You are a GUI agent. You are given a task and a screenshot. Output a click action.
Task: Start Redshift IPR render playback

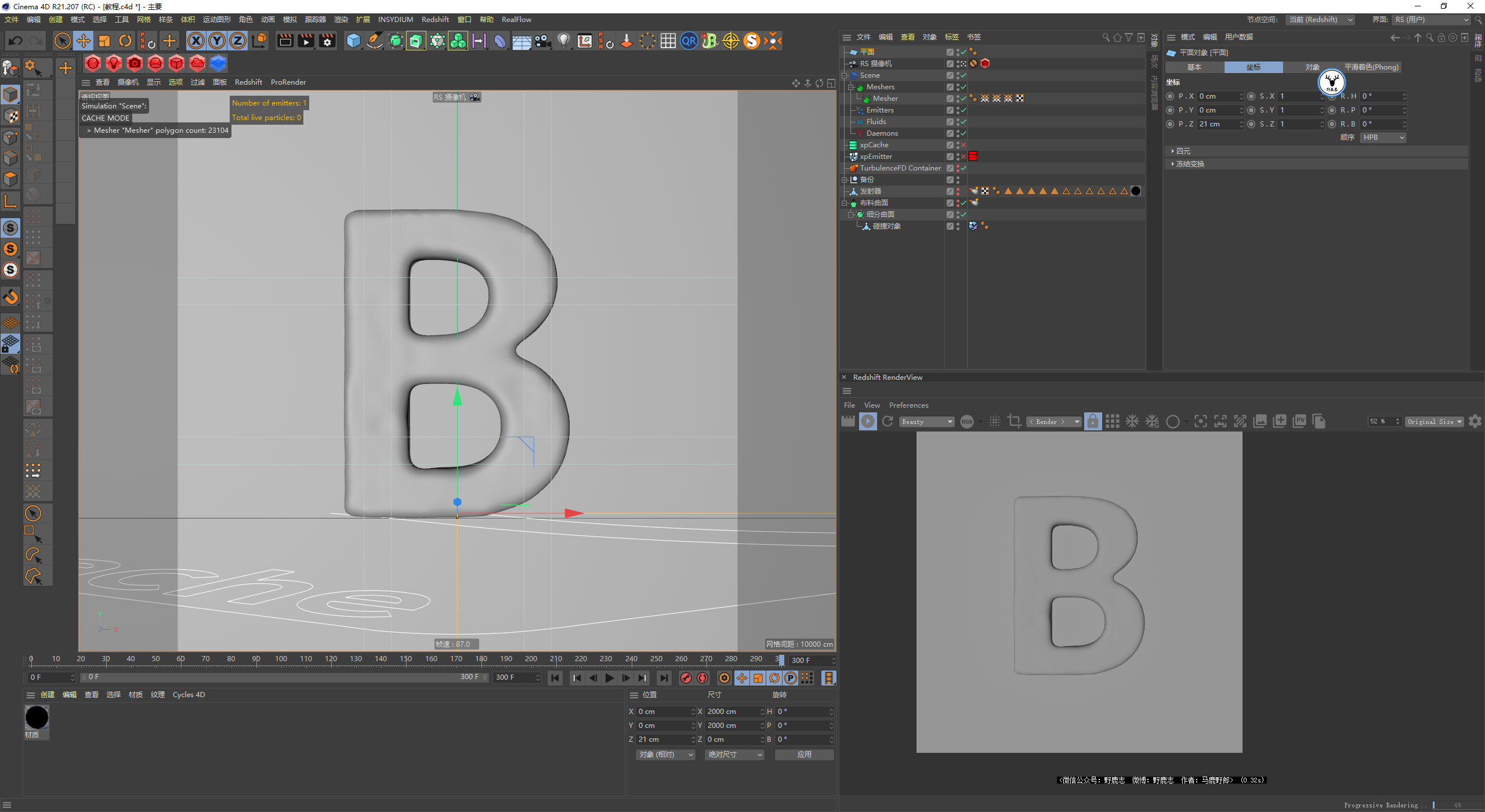point(868,422)
